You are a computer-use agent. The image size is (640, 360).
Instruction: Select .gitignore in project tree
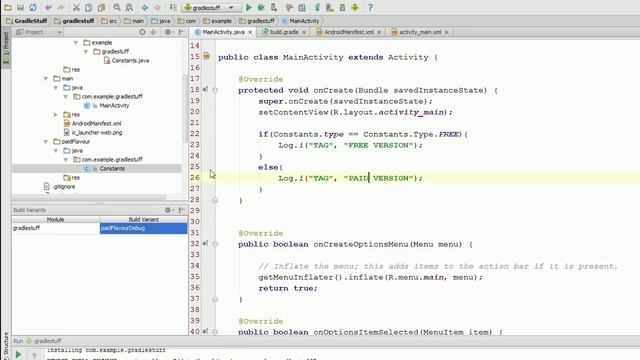tap(60, 187)
